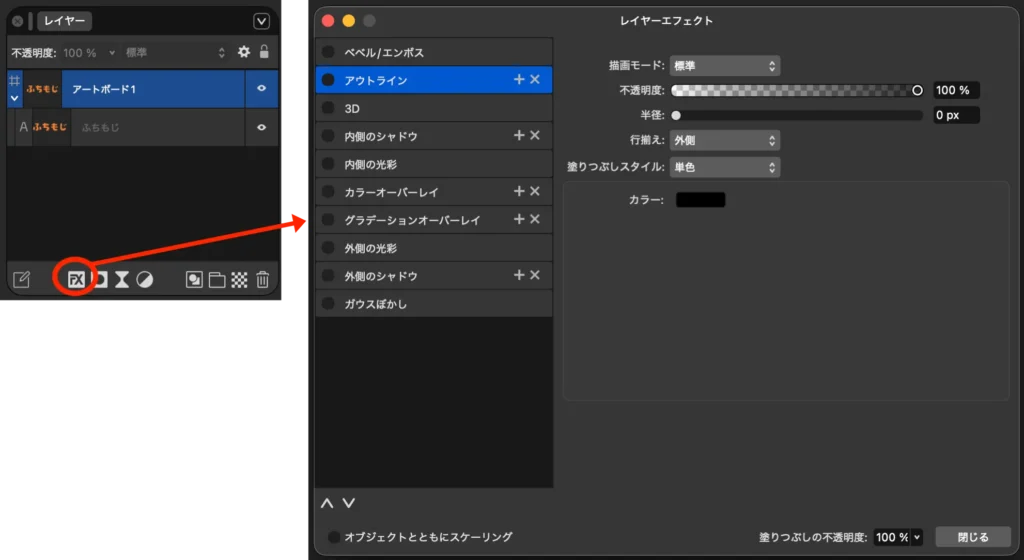1024x560 pixels.
Task: Open the 行揃え dropdown
Action: pos(725,140)
